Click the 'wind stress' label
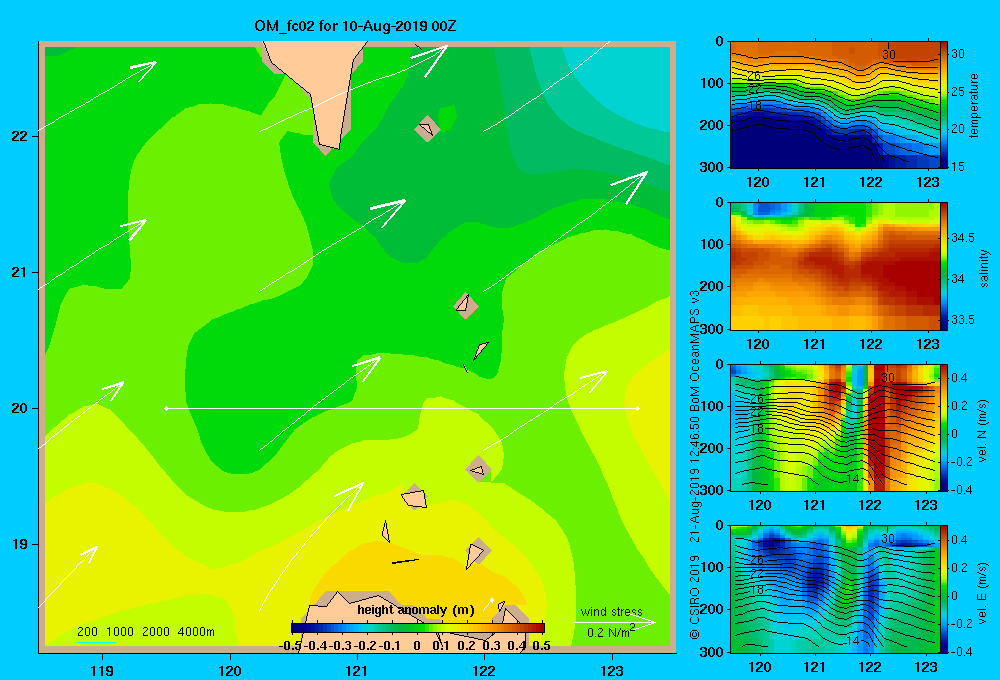This screenshot has height=680, width=1000. tap(611, 612)
